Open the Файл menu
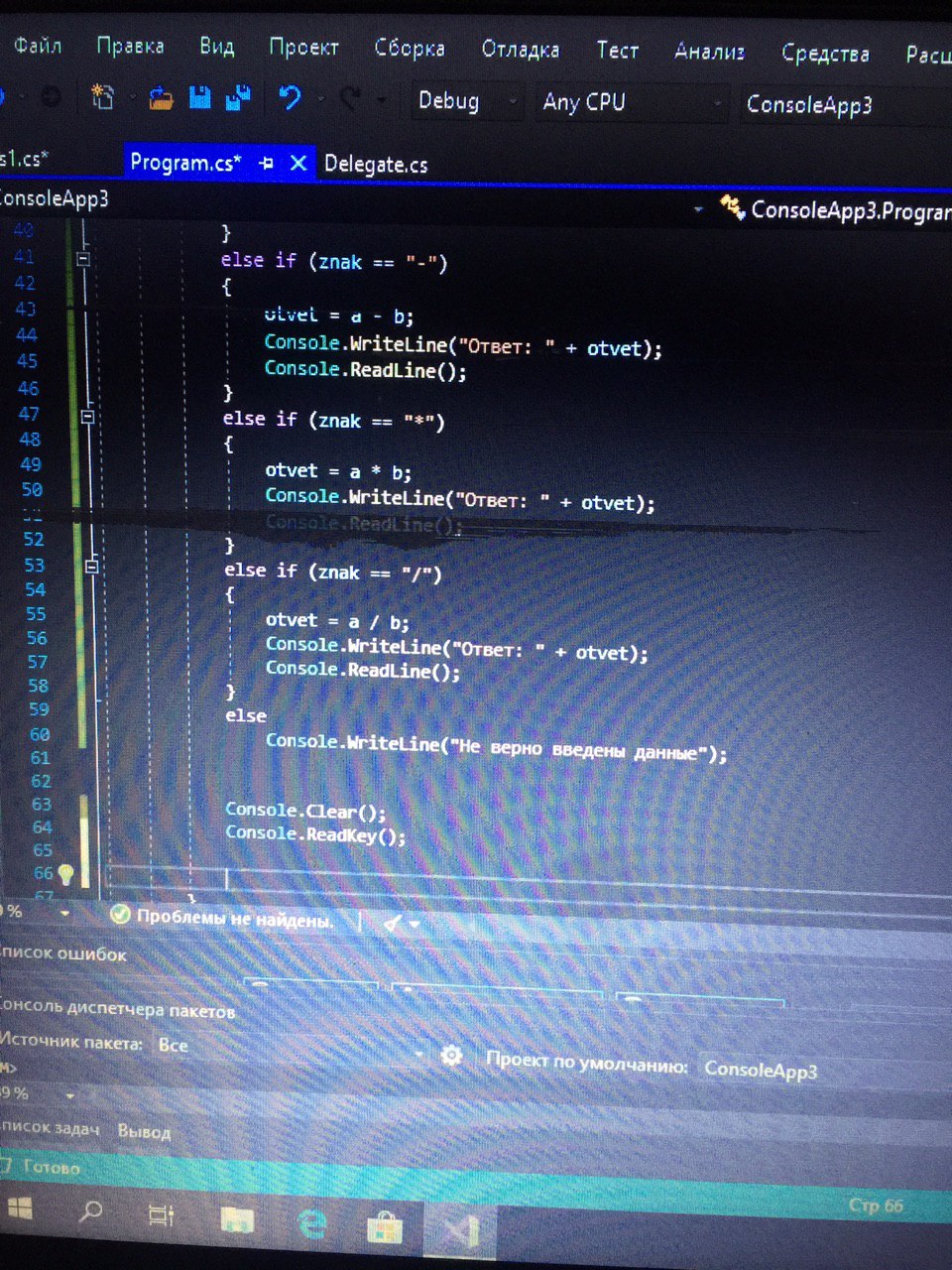 coord(38,46)
